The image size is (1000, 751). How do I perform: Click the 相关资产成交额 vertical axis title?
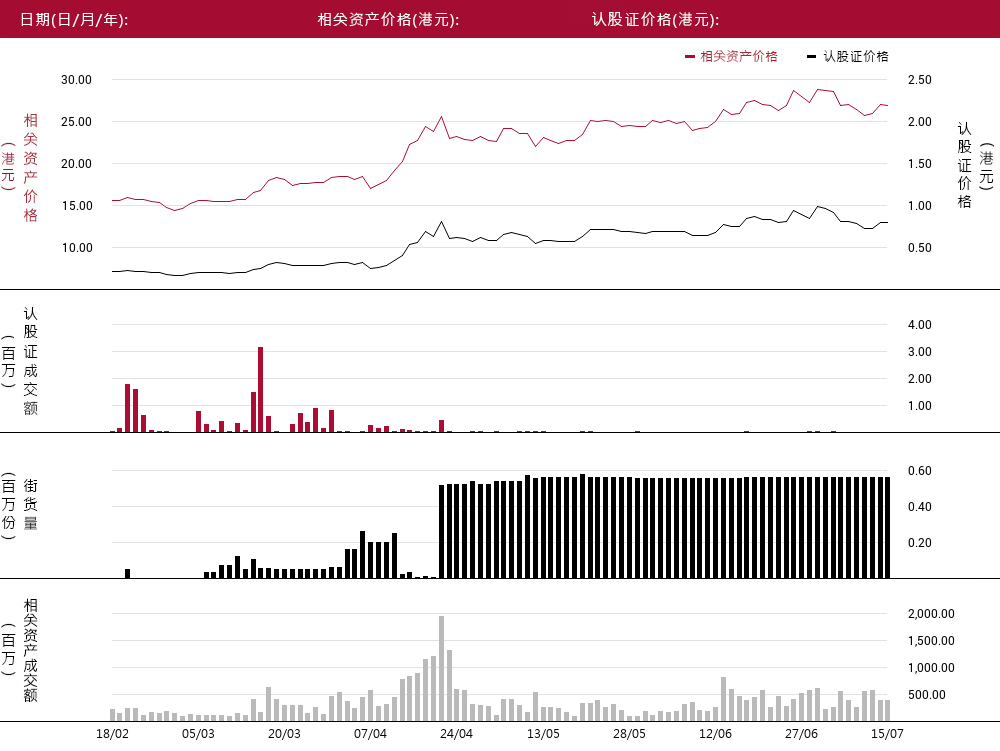(30, 650)
